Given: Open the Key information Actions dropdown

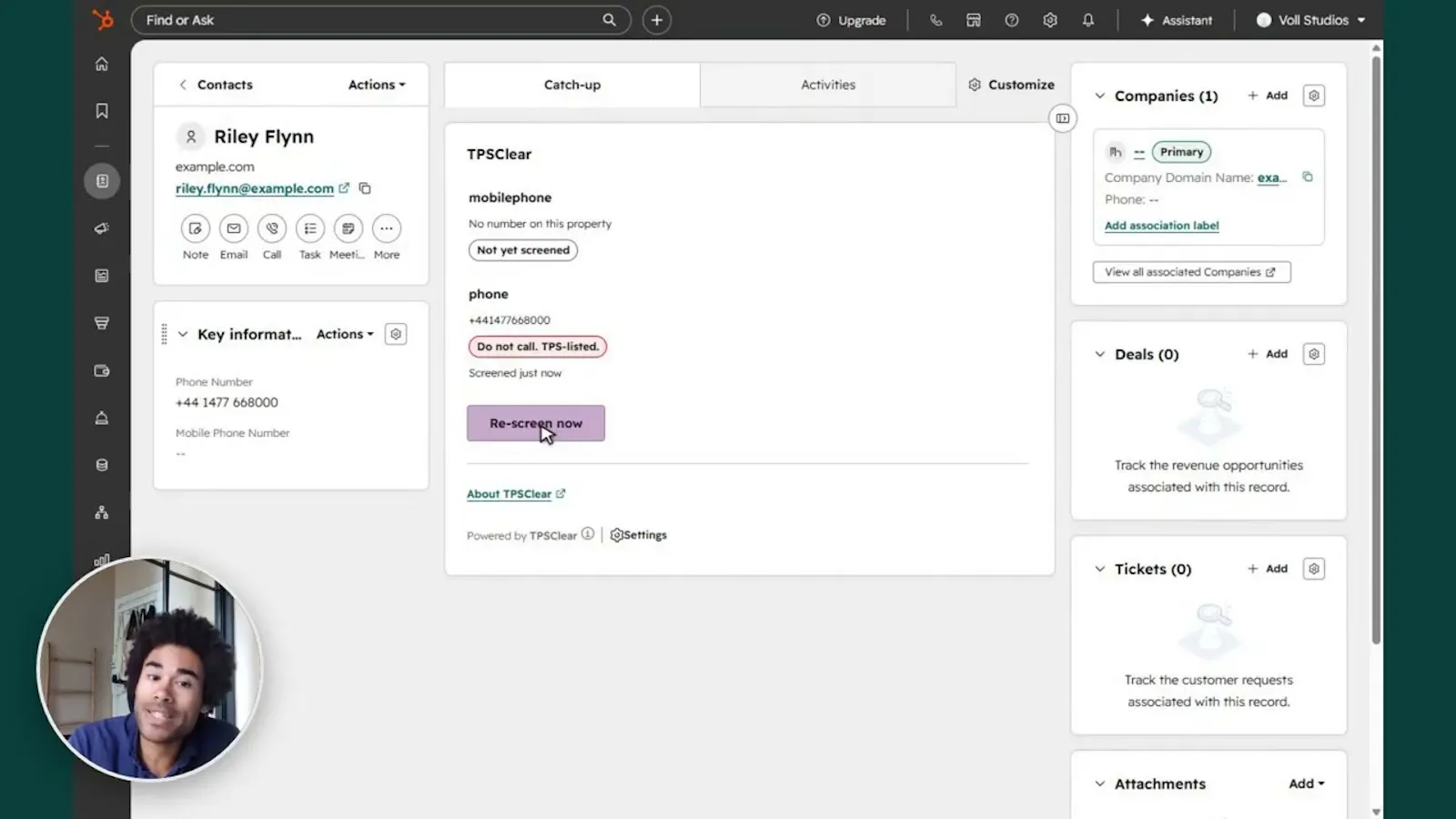Looking at the screenshot, I should point(345,334).
